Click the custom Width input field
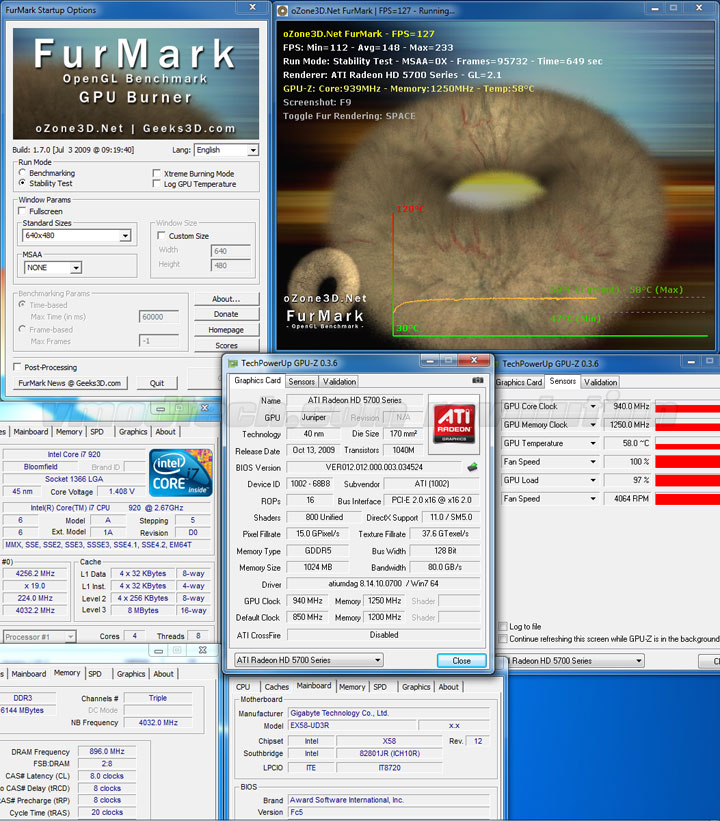The width and height of the screenshot is (720, 821). click(231, 251)
